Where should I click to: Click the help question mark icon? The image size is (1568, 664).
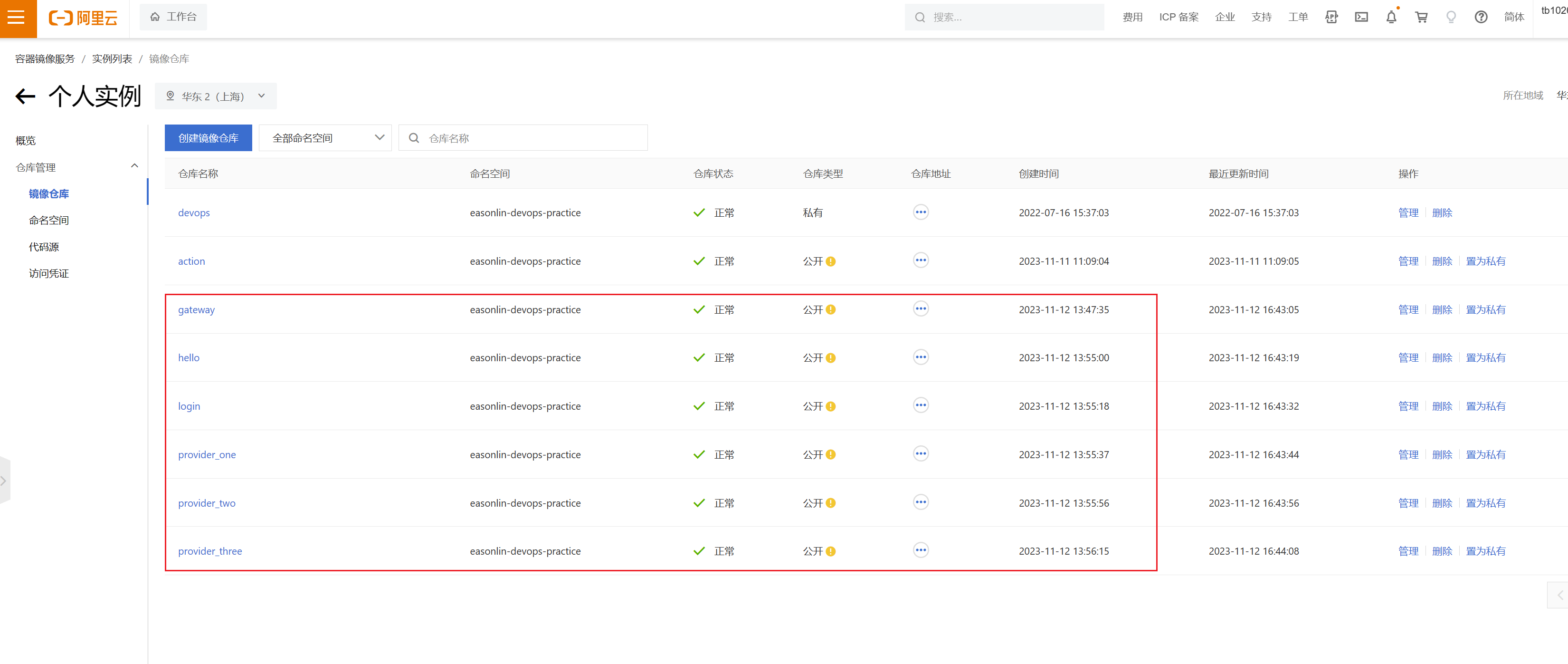pyautogui.click(x=1480, y=17)
